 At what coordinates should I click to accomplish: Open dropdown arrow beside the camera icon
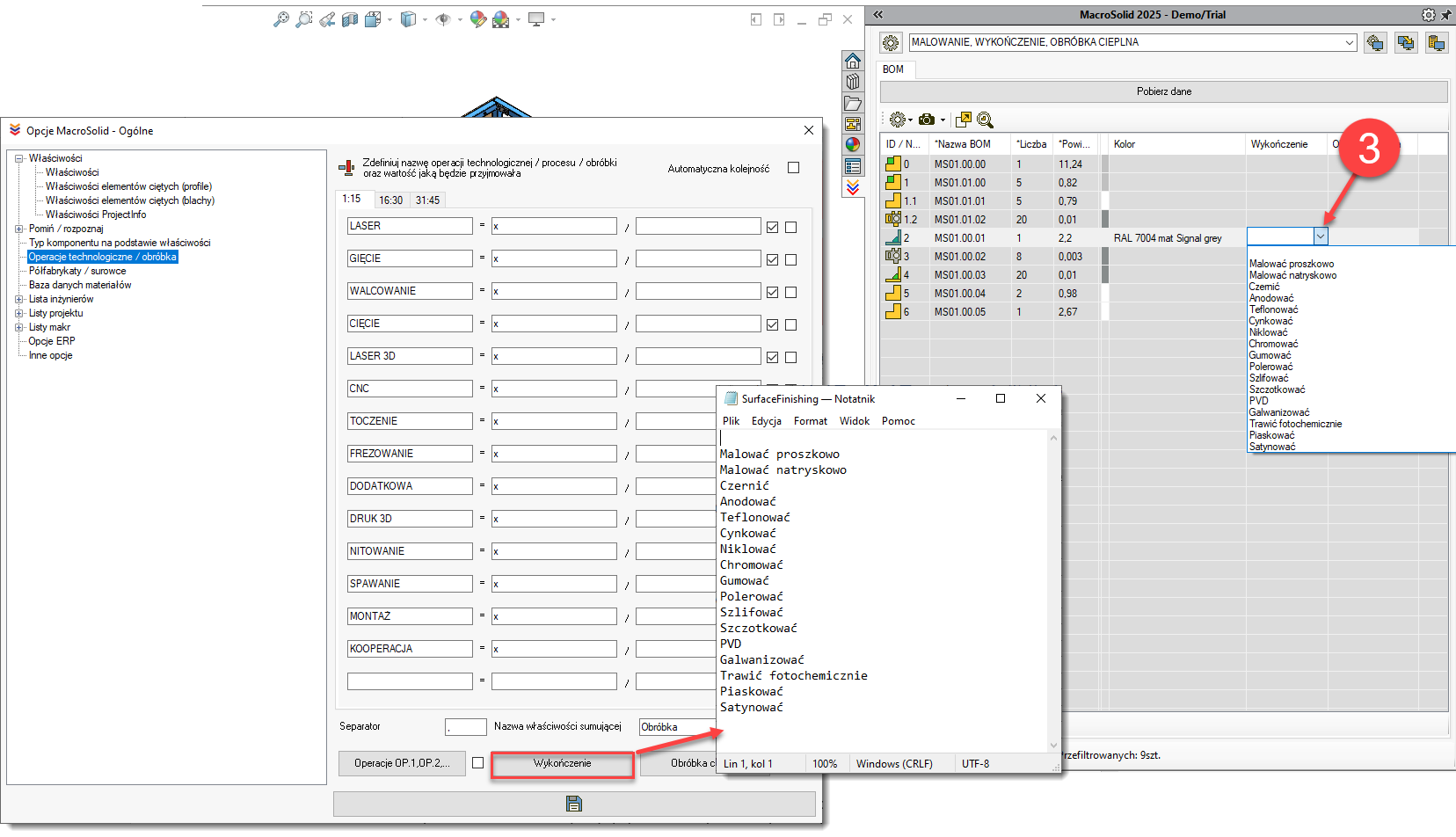pos(943,120)
